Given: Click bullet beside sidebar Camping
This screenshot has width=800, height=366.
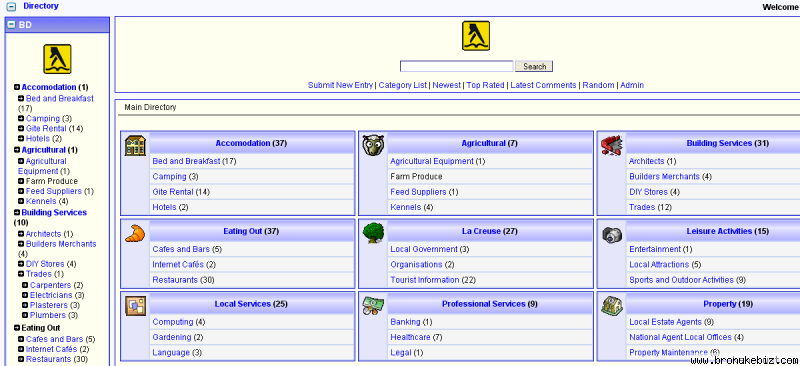Looking at the screenshot, I should (21, 118).
